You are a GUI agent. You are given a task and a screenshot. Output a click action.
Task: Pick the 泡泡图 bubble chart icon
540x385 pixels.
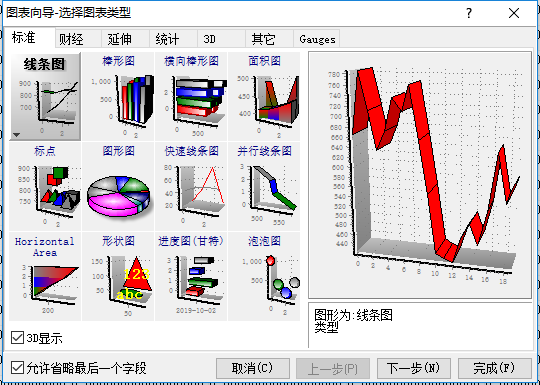pyautogui.click(x=264, y=277)
